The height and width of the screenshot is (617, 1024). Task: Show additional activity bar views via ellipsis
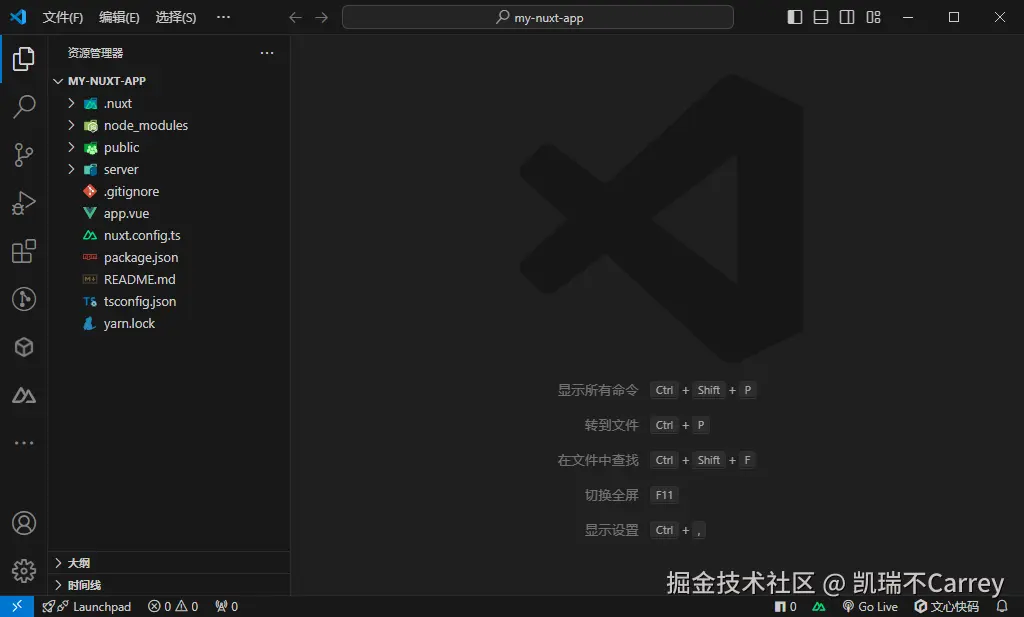click(x=24, y=443)
